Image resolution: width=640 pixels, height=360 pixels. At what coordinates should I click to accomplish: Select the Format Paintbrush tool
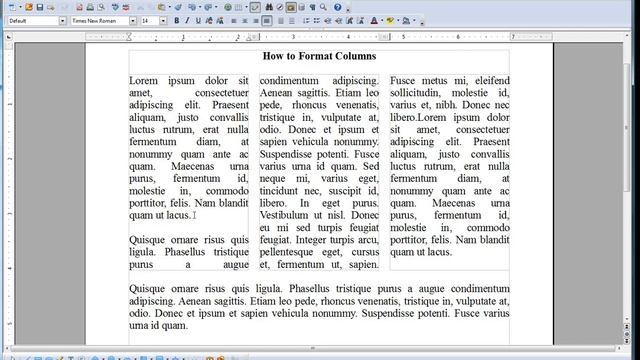178,7
